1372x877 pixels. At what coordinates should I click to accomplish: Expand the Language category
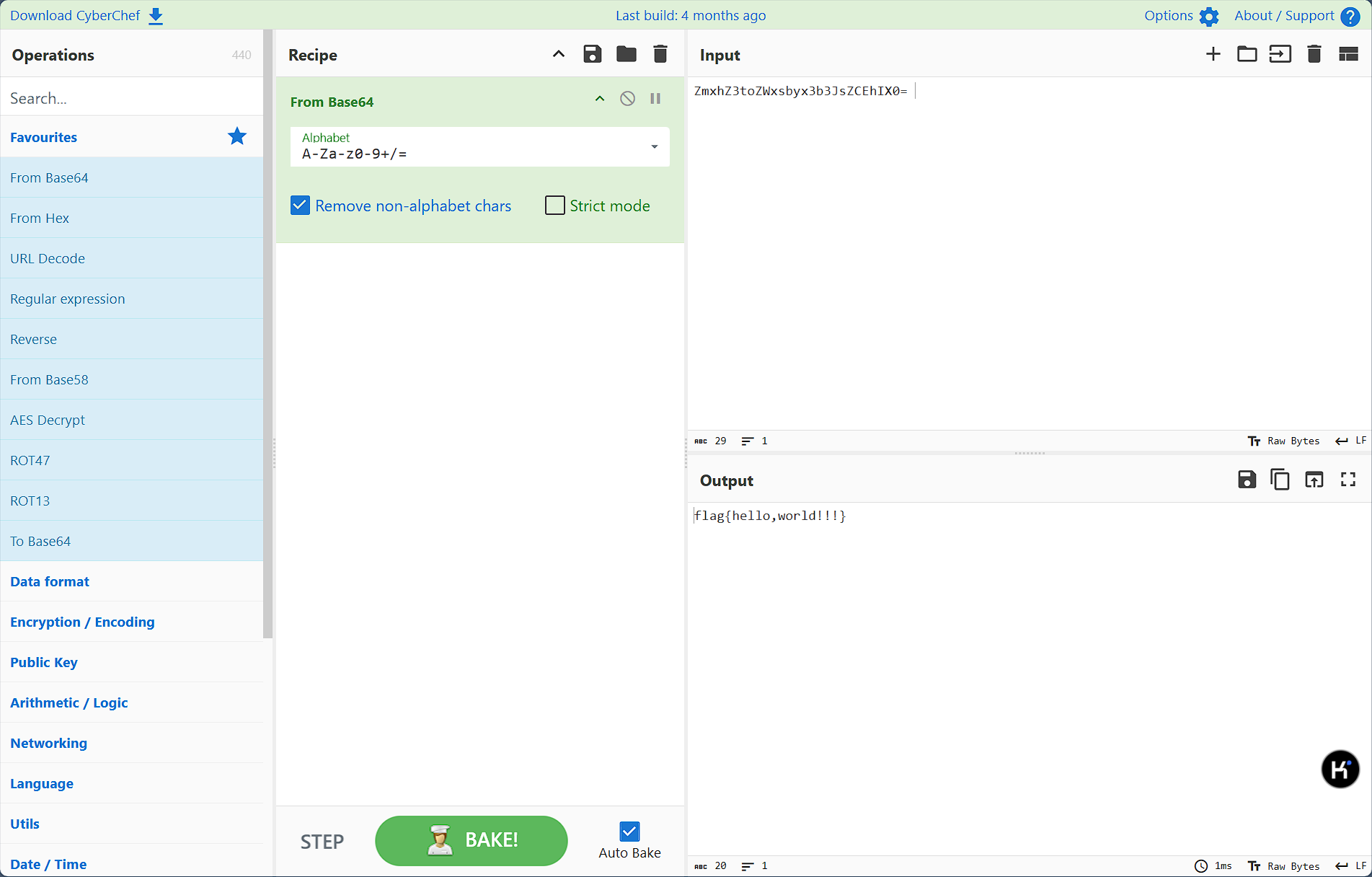point(132,783)
